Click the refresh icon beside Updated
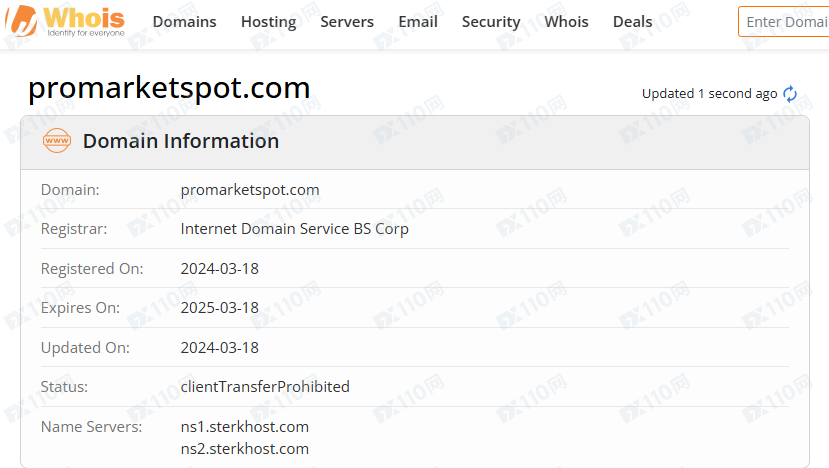 [x=790, y=94]
